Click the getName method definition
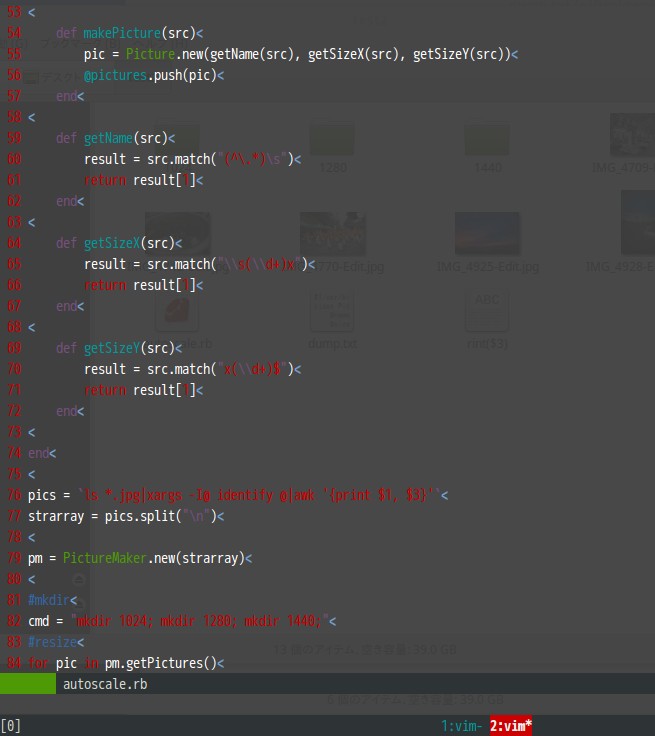Image resolution: width=655 pixels, height=736 pixels. 108,138
